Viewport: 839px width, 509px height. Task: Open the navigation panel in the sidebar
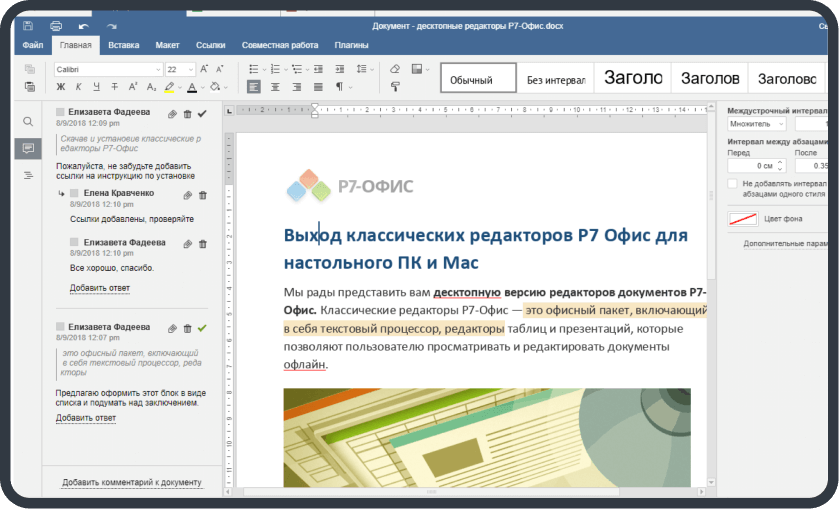(x=28, y=175)
